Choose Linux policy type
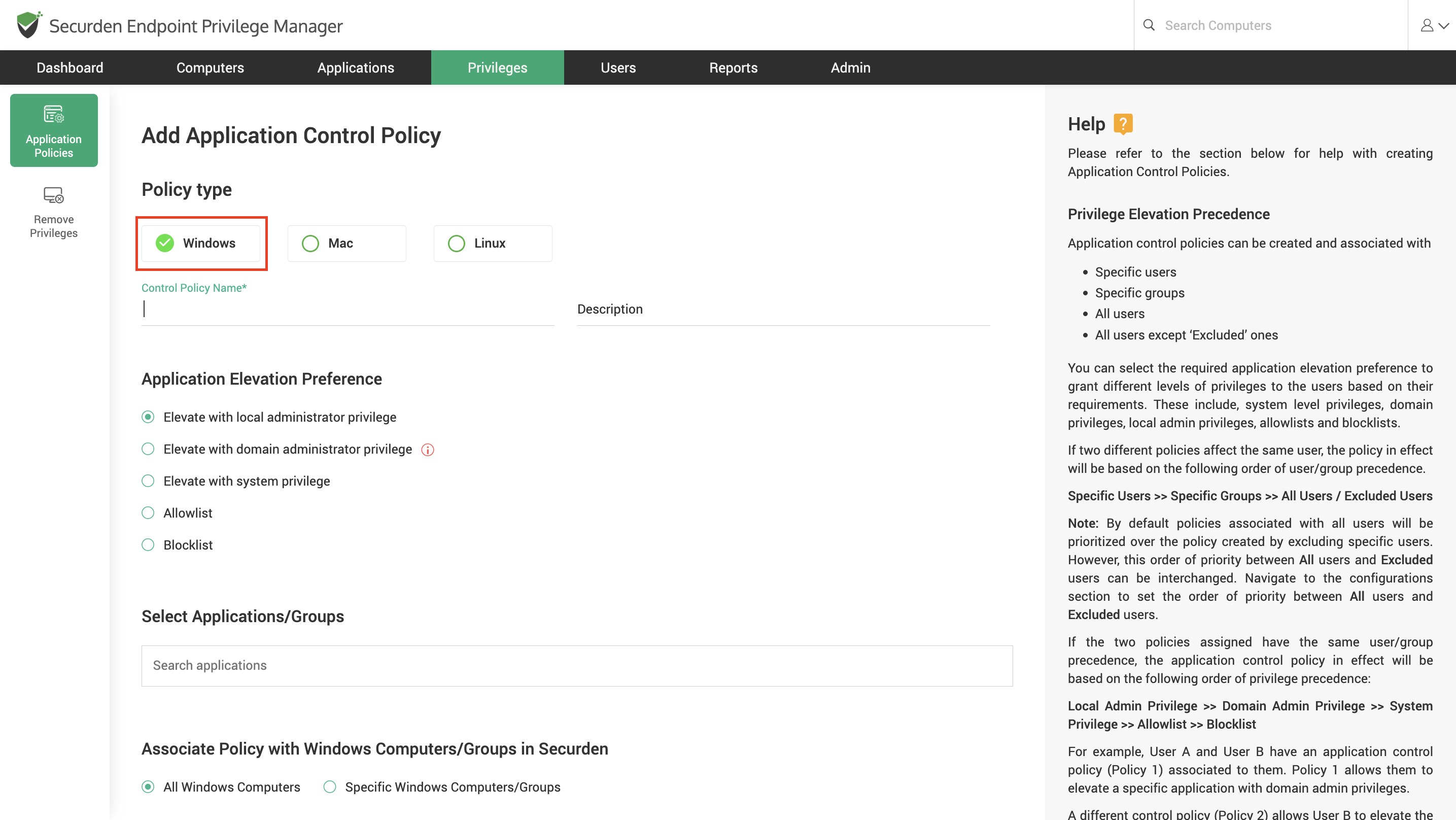Image resolution: width=1456 pixels, height=820 pixels. [x=493, y=243]
